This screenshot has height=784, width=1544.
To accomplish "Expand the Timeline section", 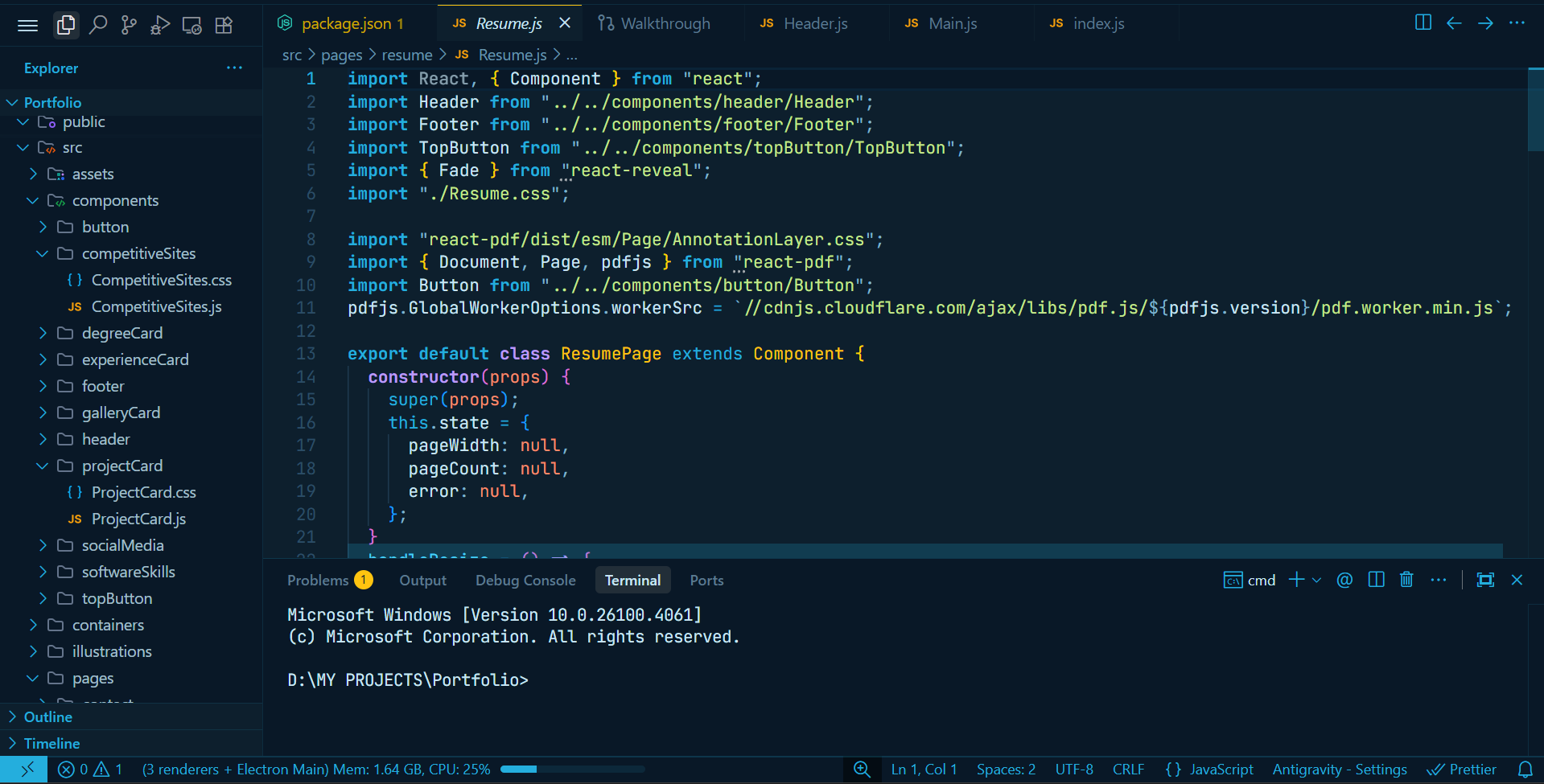I will tap(131, 743).
